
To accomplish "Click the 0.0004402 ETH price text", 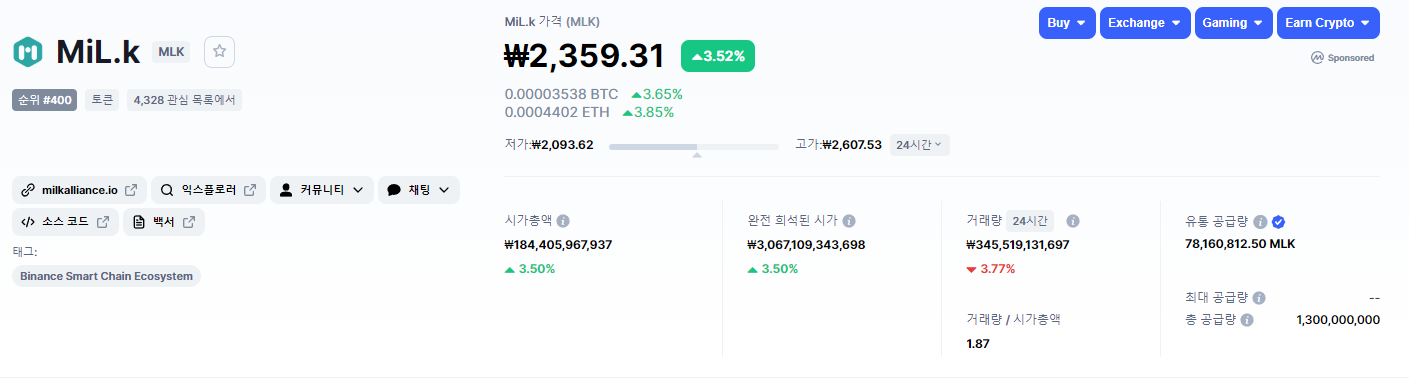I will coord(557,113).
